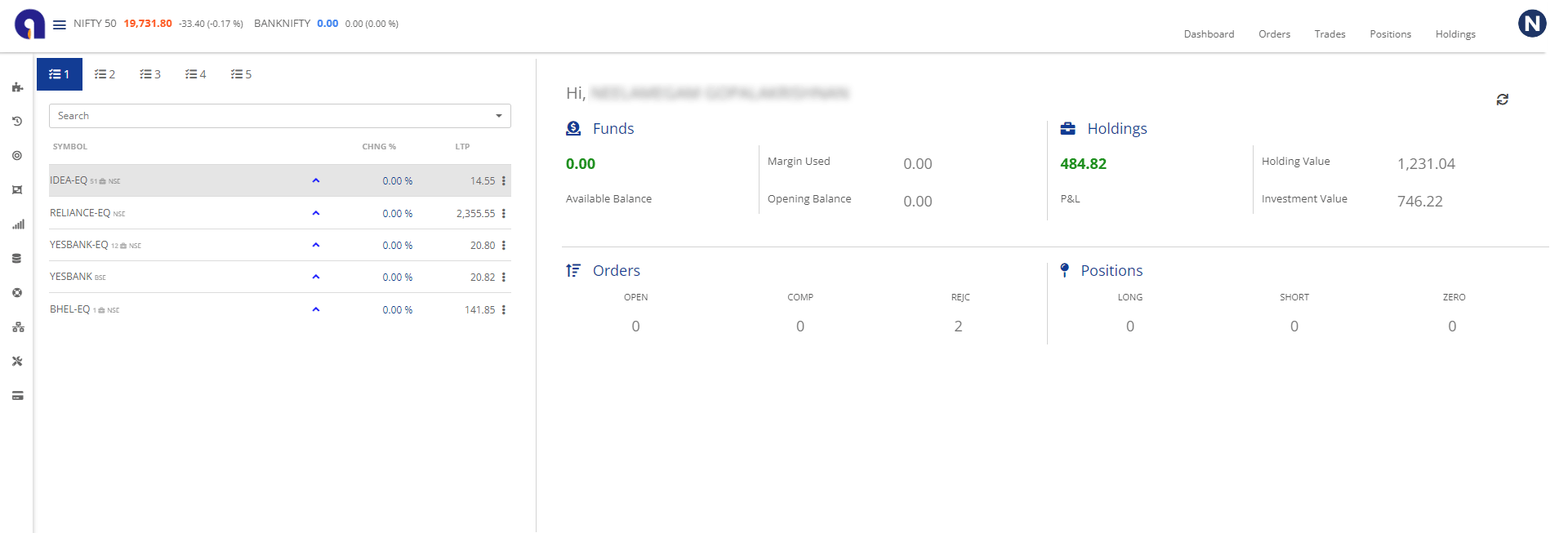Switch to watchlist tab 5
The width and height of the screenshot is (1568, 533).
[x=241, y=74]
